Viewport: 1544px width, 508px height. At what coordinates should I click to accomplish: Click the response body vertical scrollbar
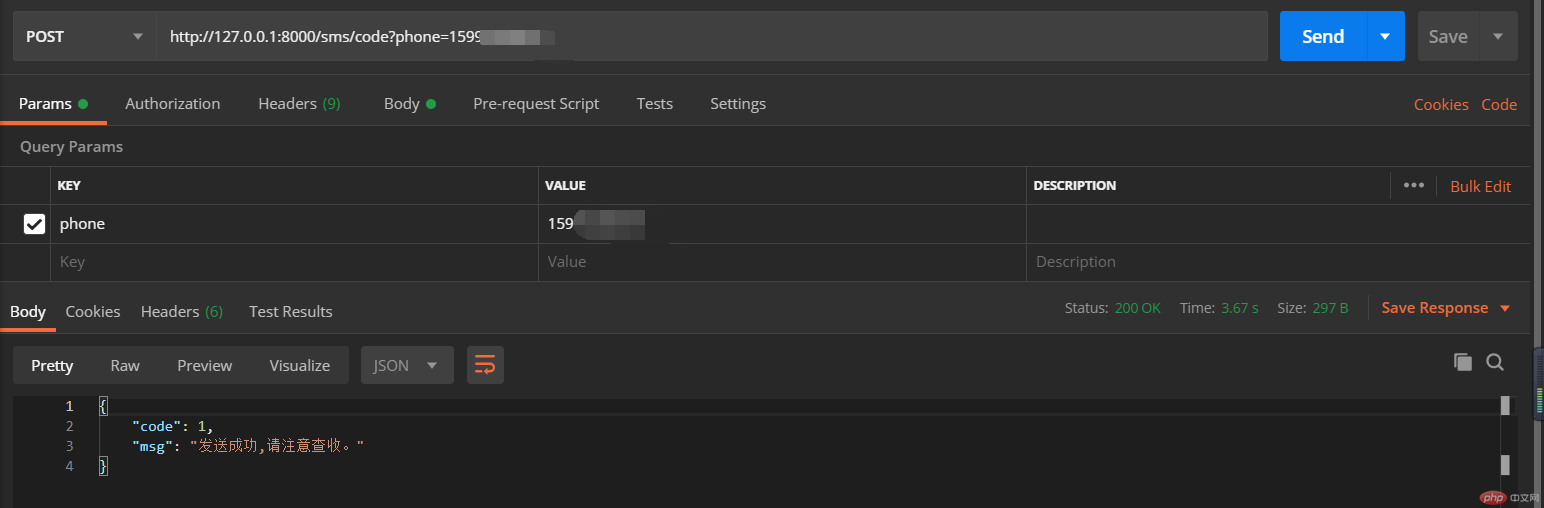coord(1505,440)
